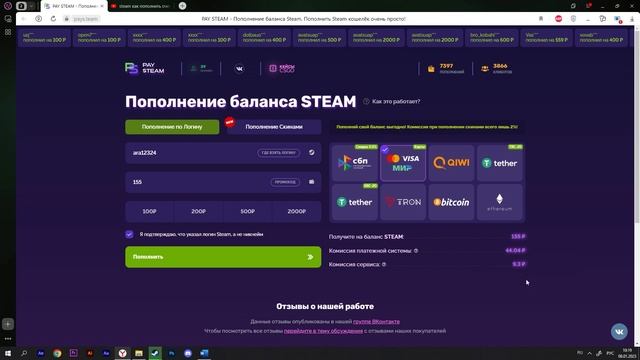The height and width of the screenshot is (360, 640).
Task: Select the ethereum payment card
Action: click(x=500, y=202)
